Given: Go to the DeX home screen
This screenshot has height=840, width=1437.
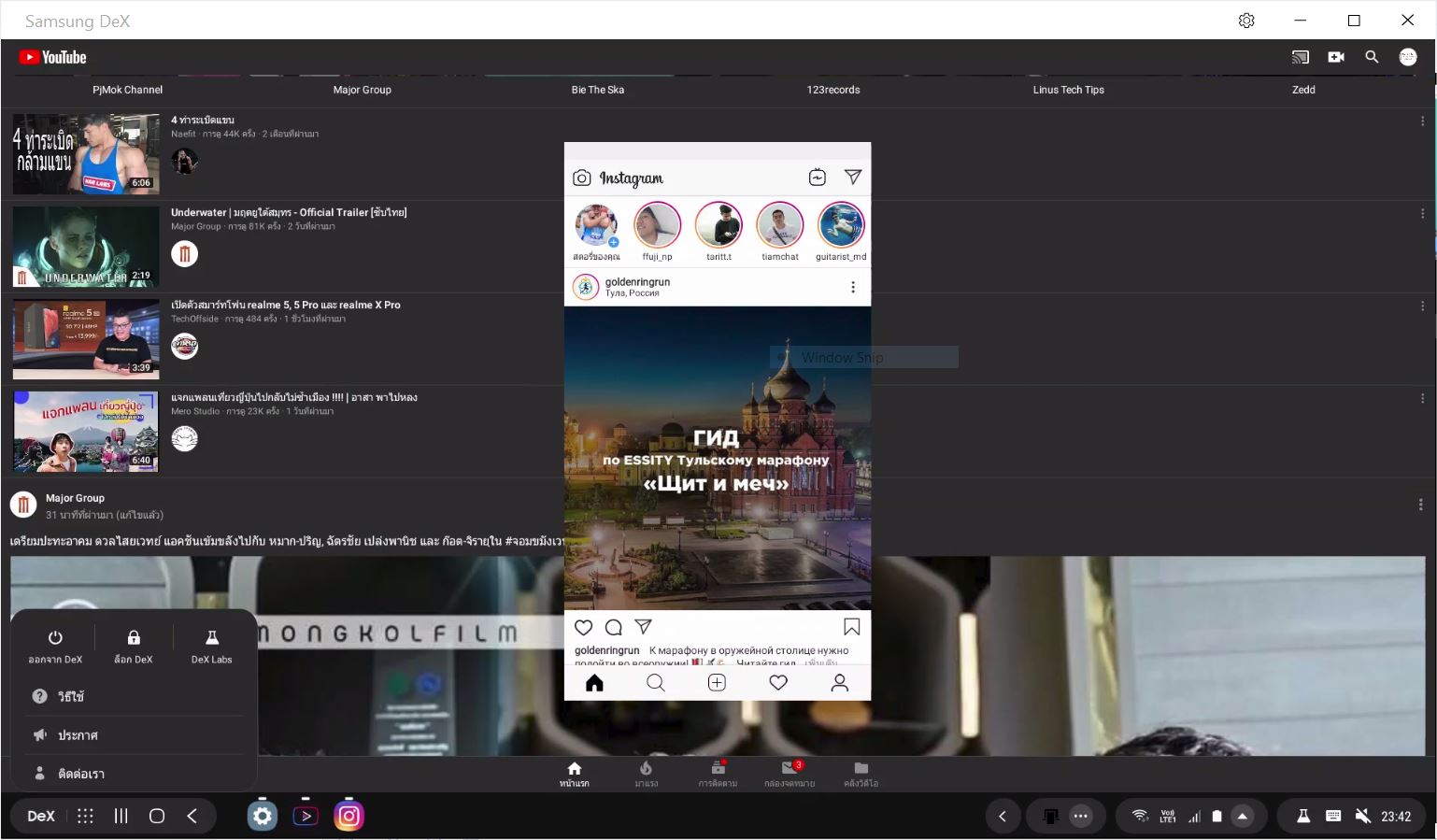Looking at the screenshot, I should [157, 816].
